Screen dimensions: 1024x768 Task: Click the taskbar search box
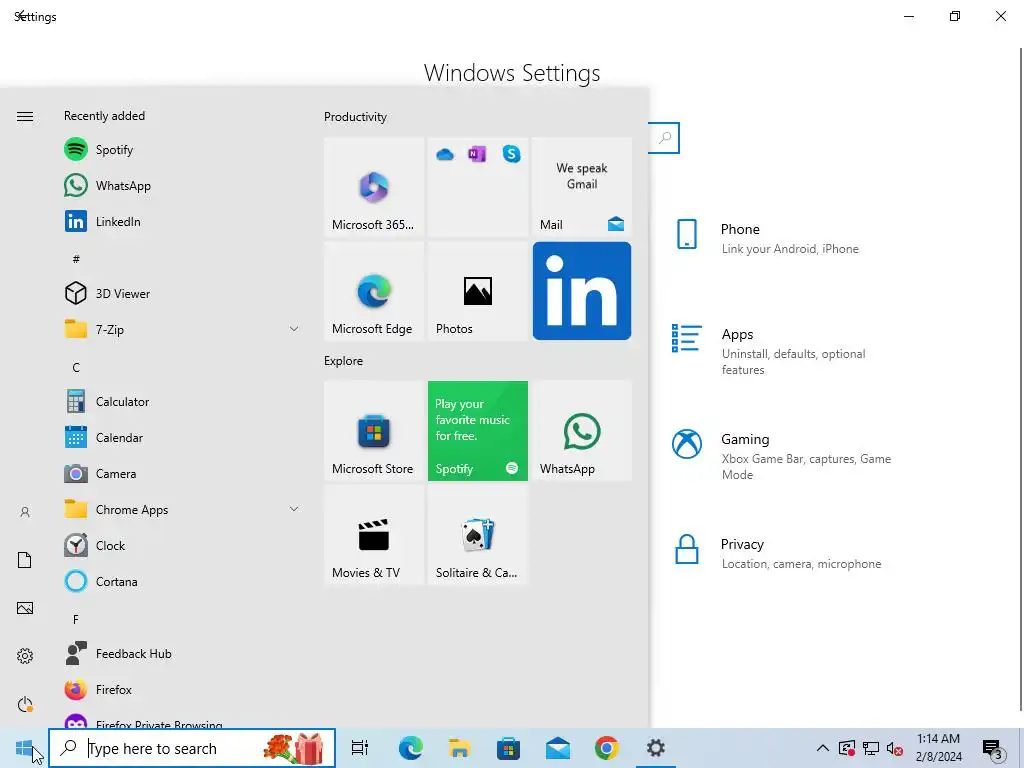192,748
